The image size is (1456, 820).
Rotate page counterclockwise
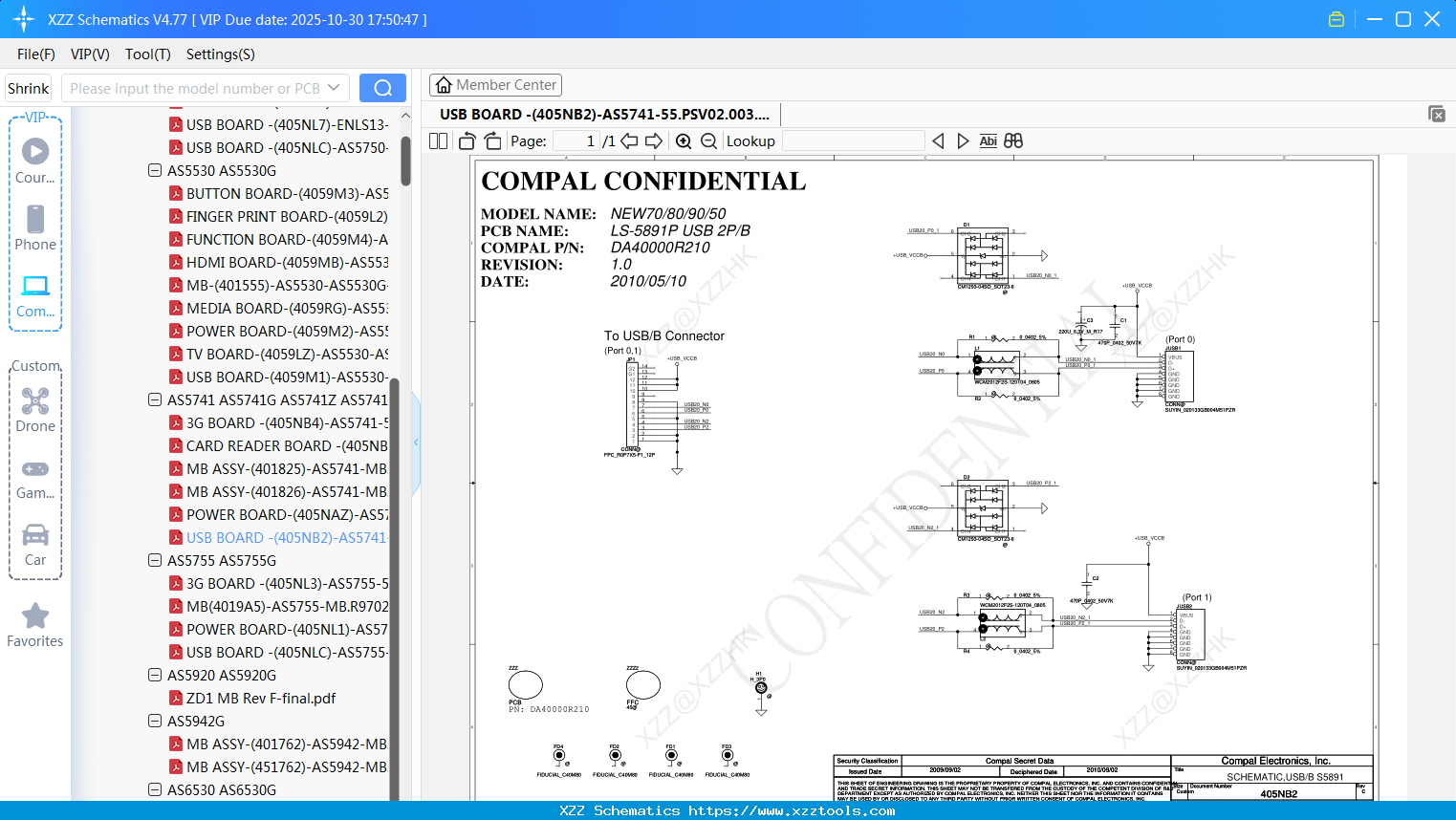(x=467, y=140)
